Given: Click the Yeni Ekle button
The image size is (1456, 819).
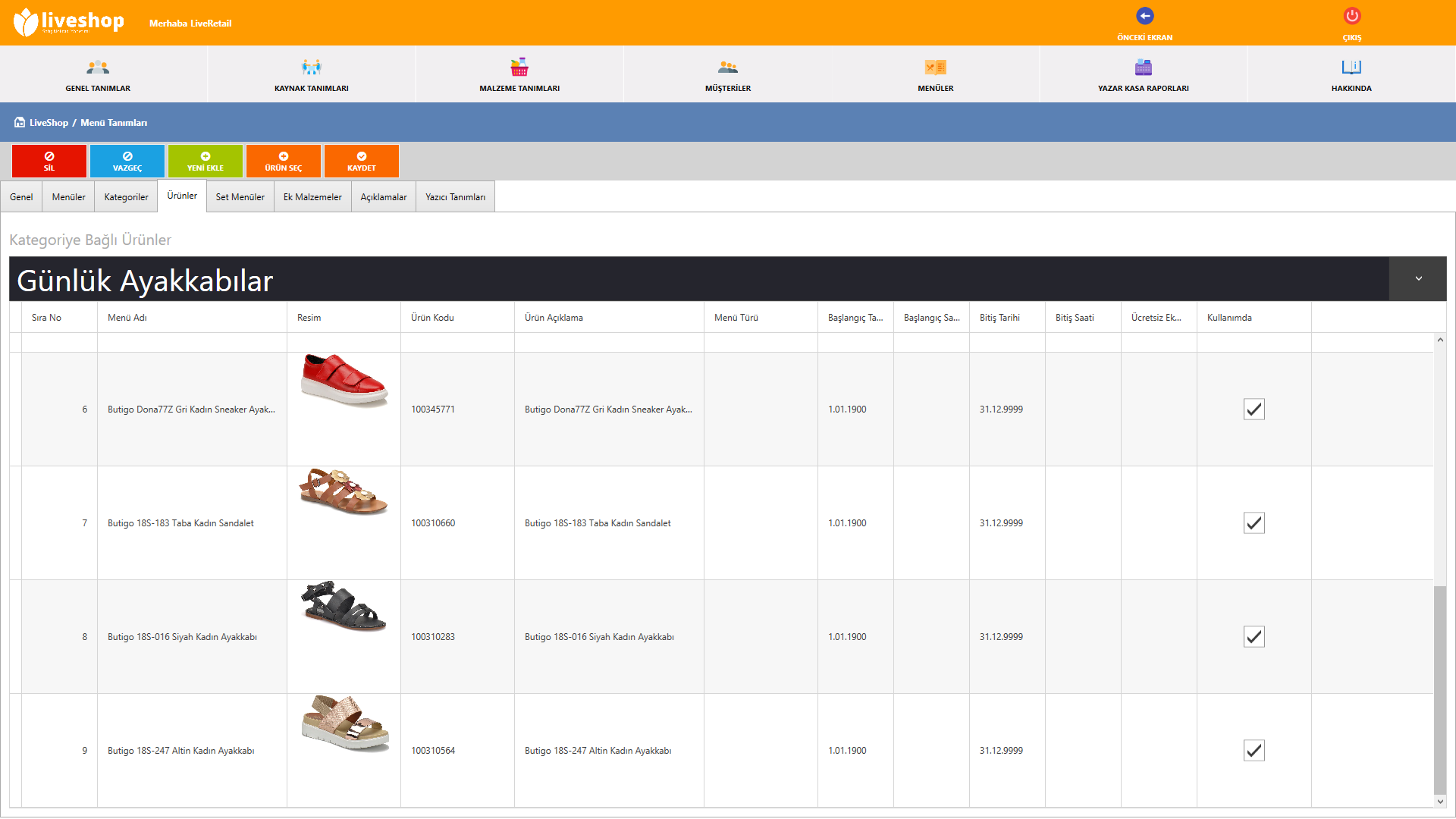Looking at the screenshot, I should 206,161.
